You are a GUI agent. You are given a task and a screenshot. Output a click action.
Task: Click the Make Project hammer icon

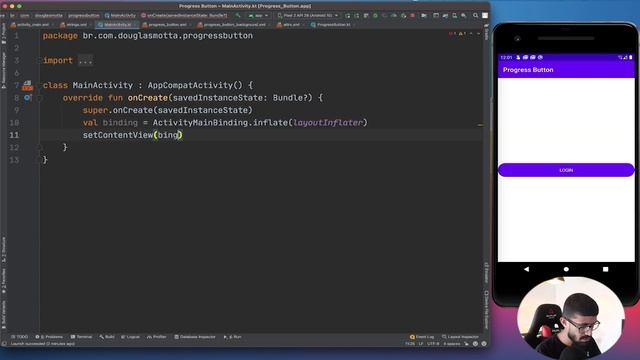click(238, 16)
